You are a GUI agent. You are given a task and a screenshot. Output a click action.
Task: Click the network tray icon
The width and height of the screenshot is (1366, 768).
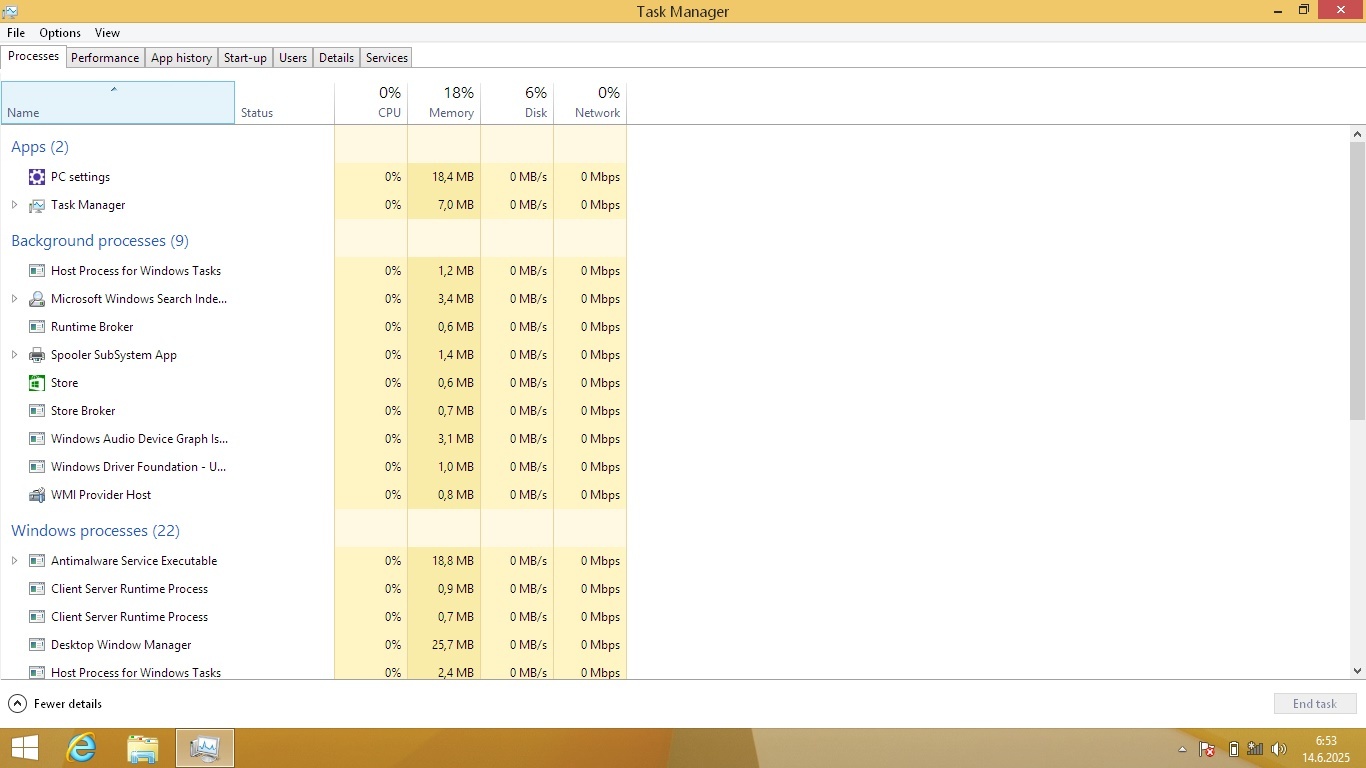(x=1255, y=749)
